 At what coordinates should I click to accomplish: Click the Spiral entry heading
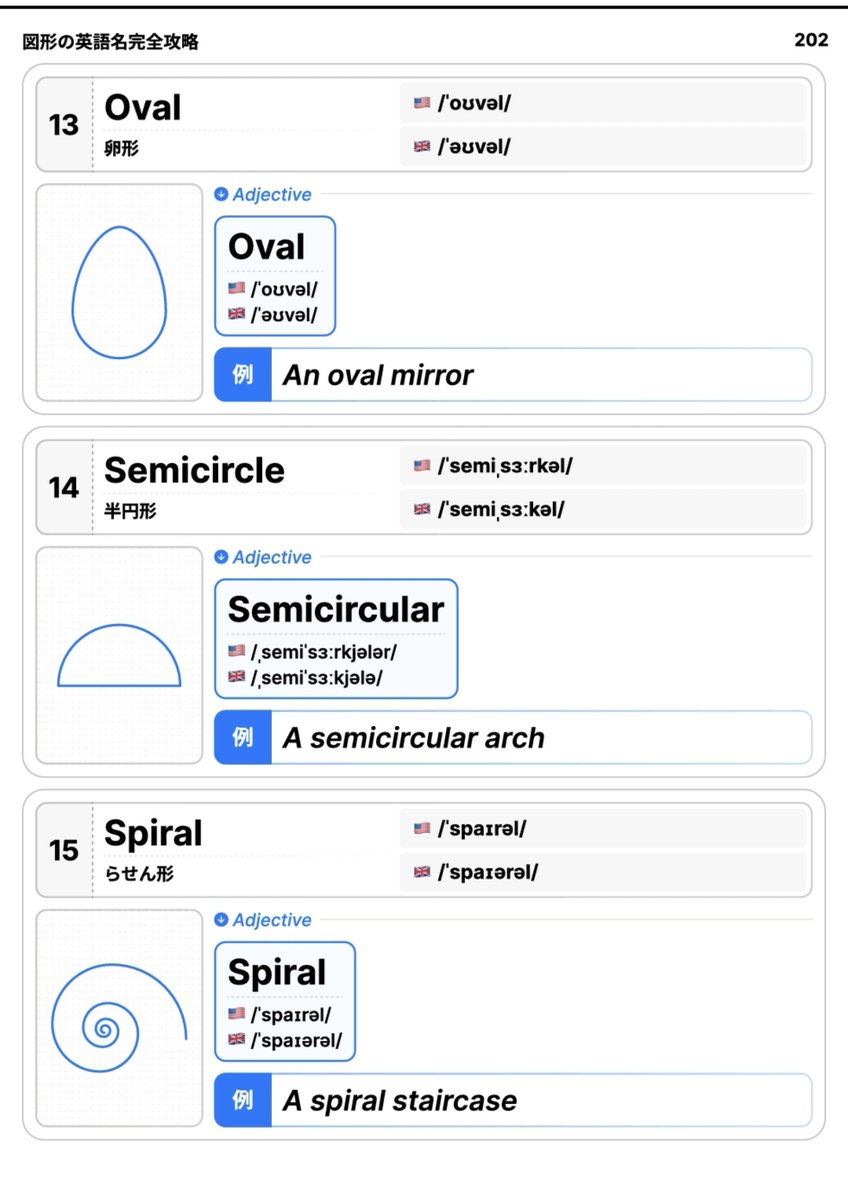153,833
